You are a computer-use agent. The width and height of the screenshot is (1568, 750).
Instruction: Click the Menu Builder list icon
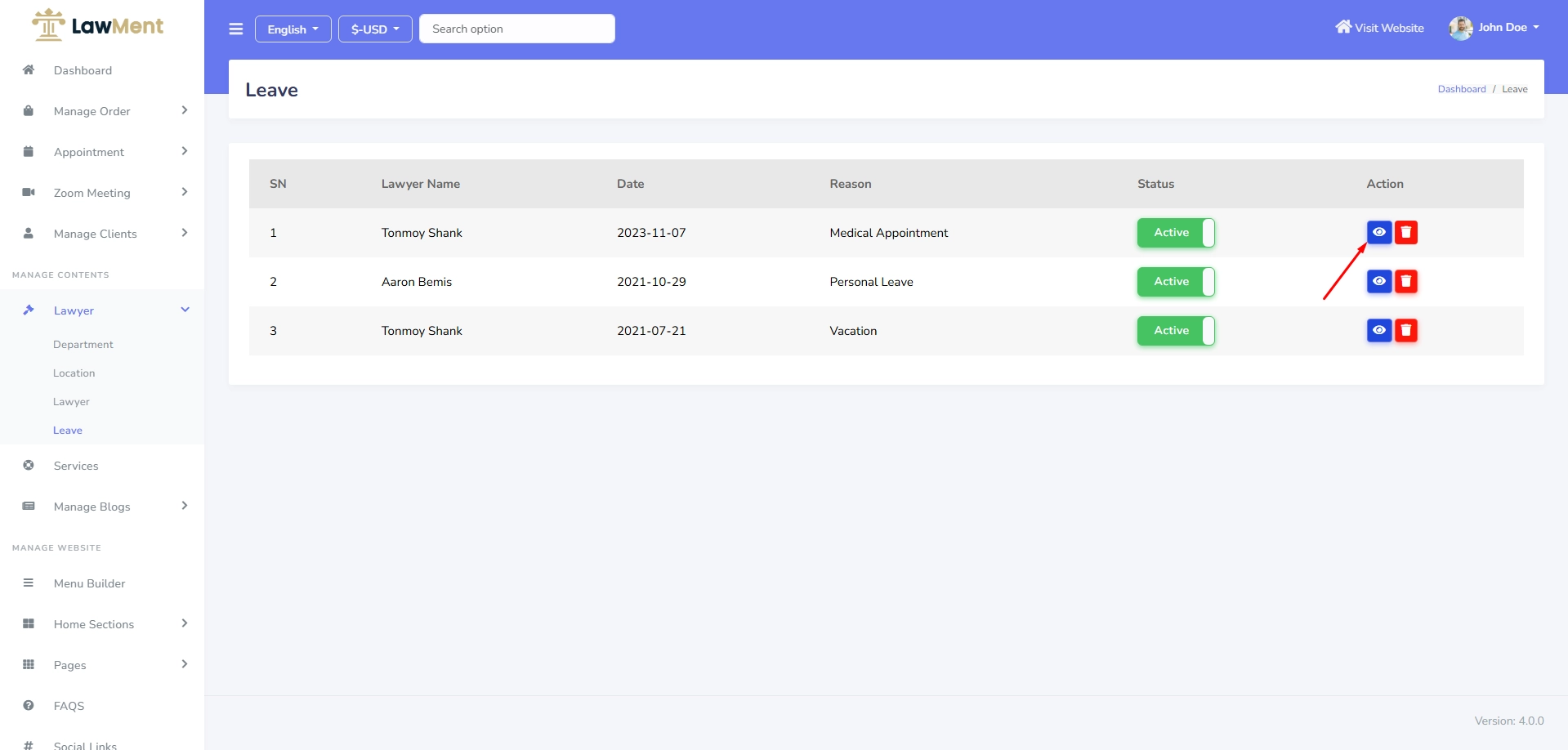tap(29, 583)
